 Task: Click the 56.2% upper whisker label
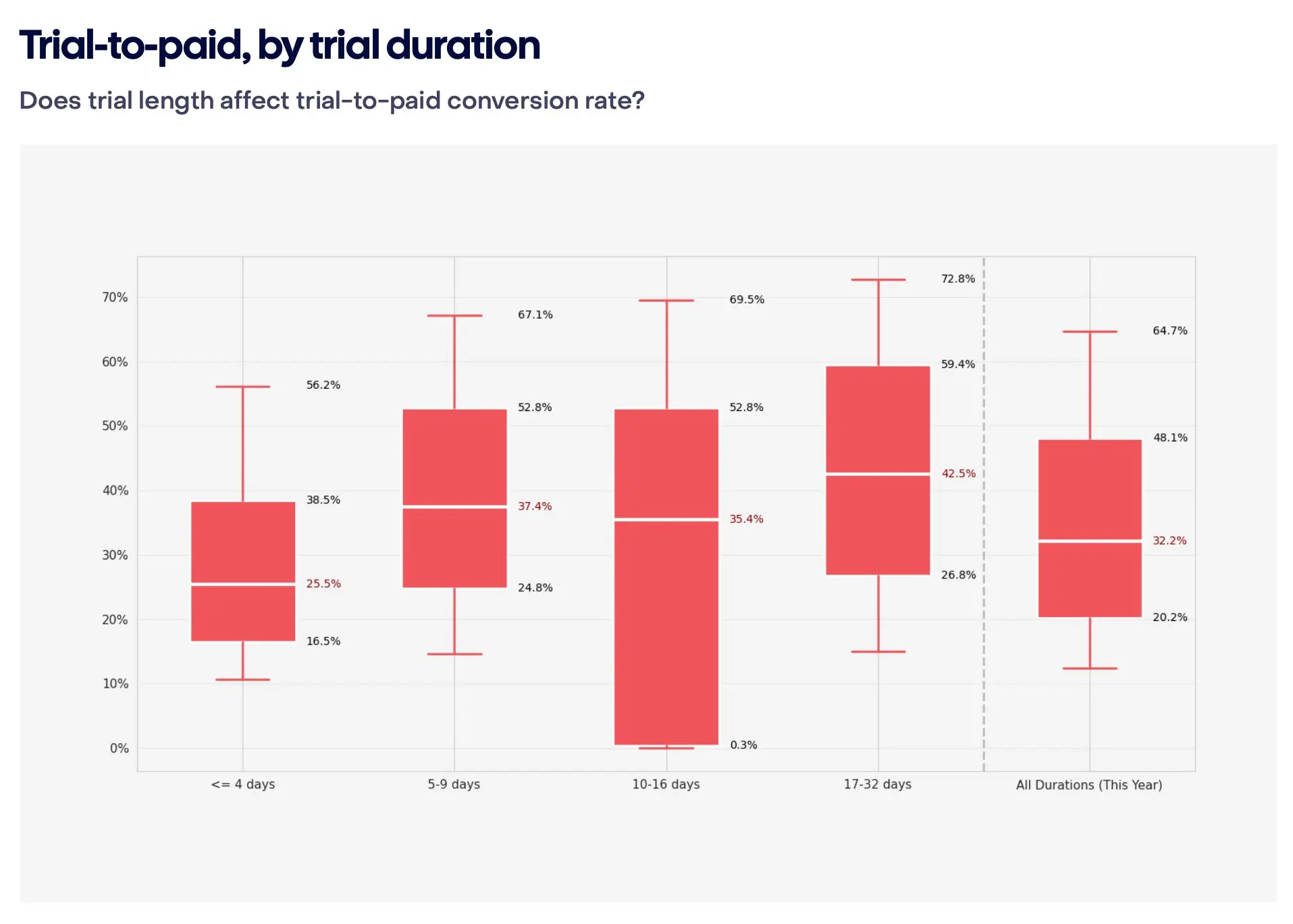point(323,385)
